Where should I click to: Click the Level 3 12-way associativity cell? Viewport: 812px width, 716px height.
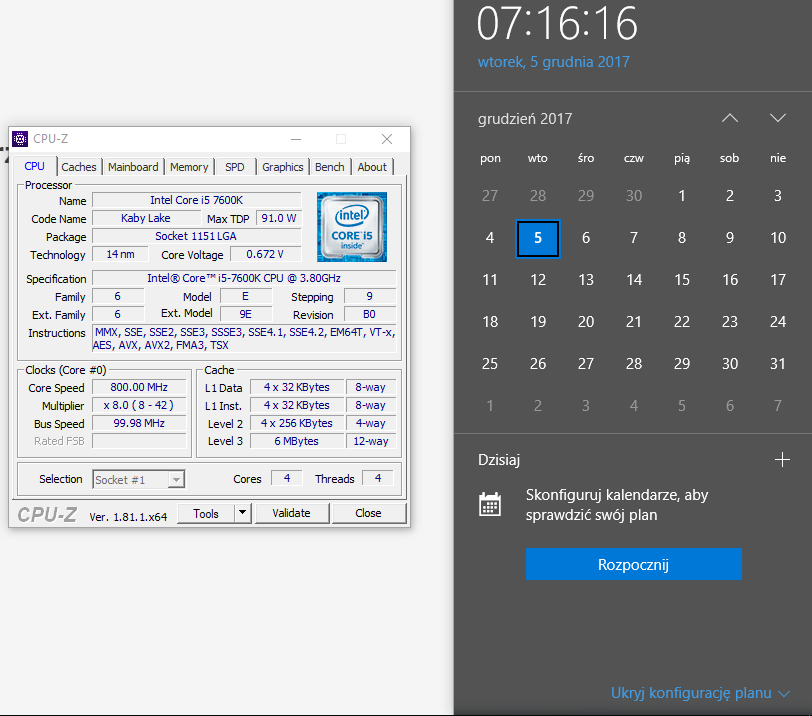pyautogui.click(x=371, y=441)
